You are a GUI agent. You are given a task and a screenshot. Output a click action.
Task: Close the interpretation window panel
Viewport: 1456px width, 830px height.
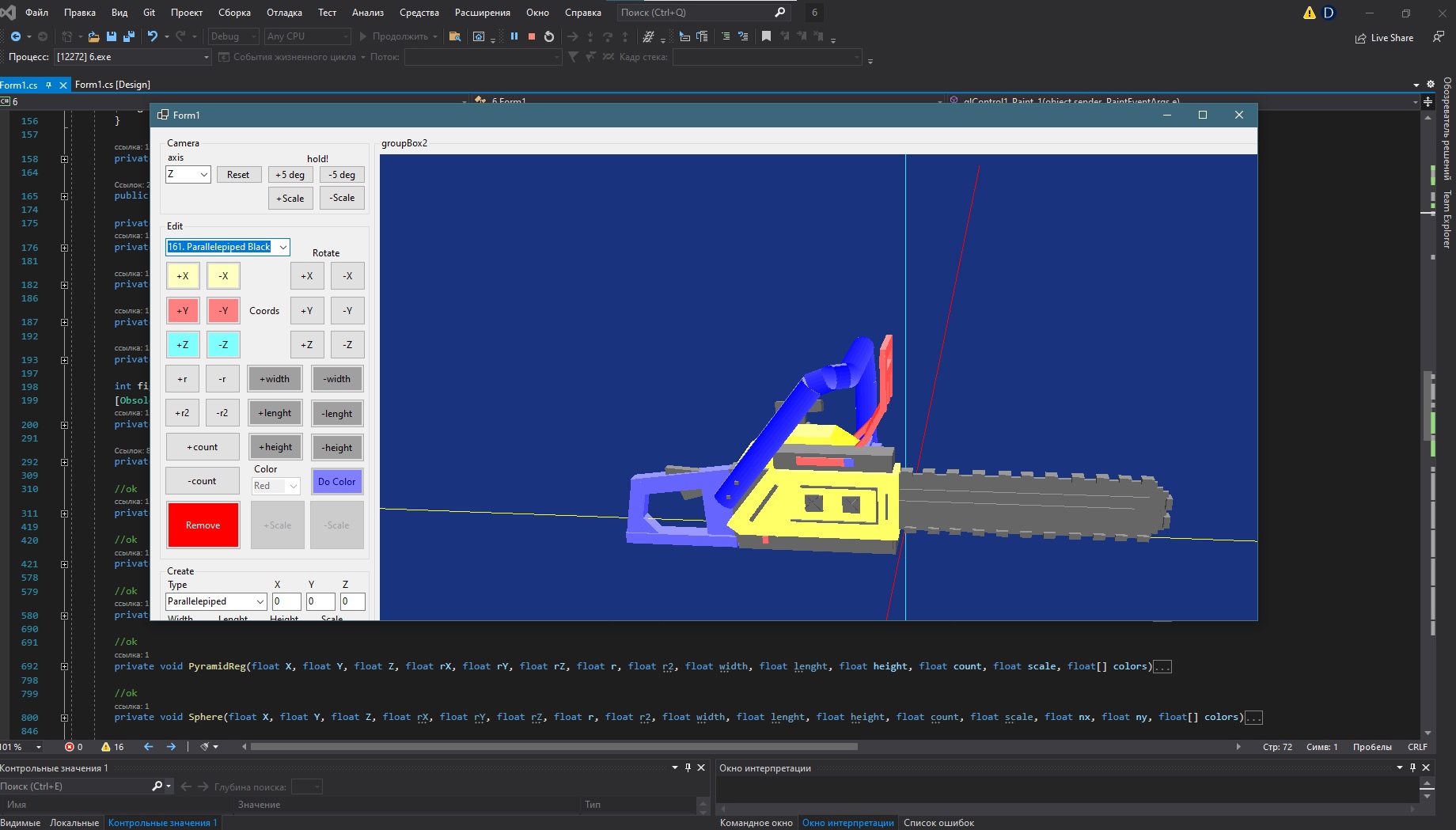pos(1426,767)
